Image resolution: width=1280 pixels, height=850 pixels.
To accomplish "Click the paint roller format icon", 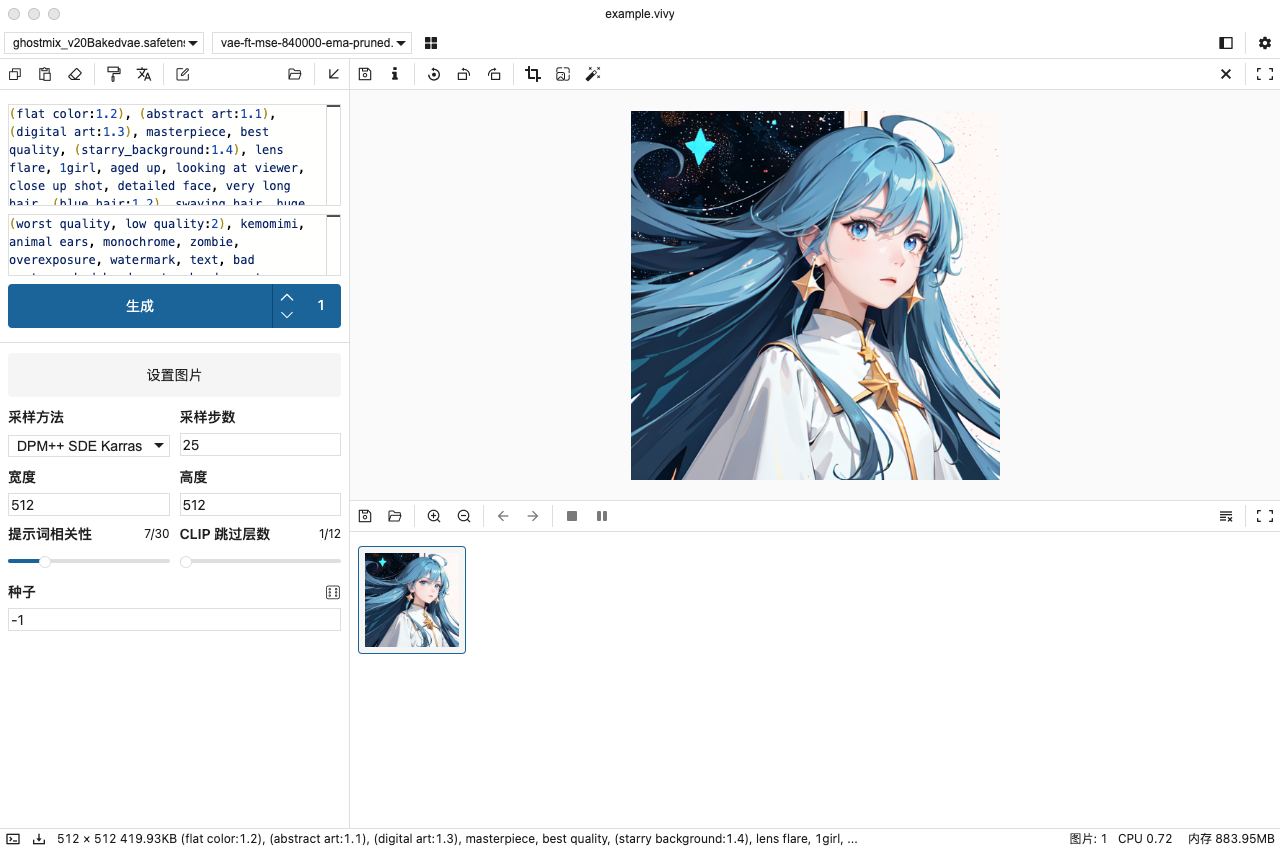I will tap(114, 74).
